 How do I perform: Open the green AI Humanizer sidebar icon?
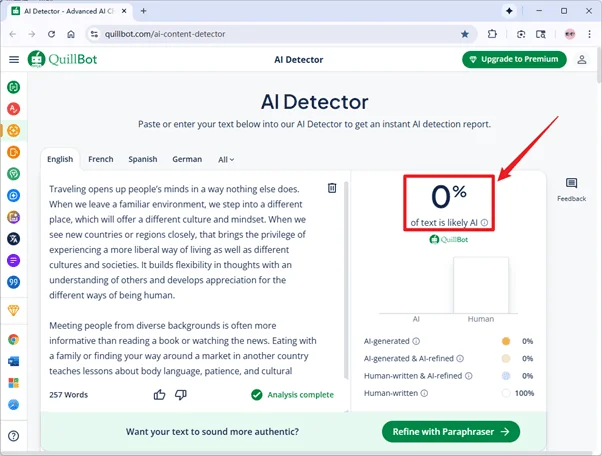coord(13,174)
